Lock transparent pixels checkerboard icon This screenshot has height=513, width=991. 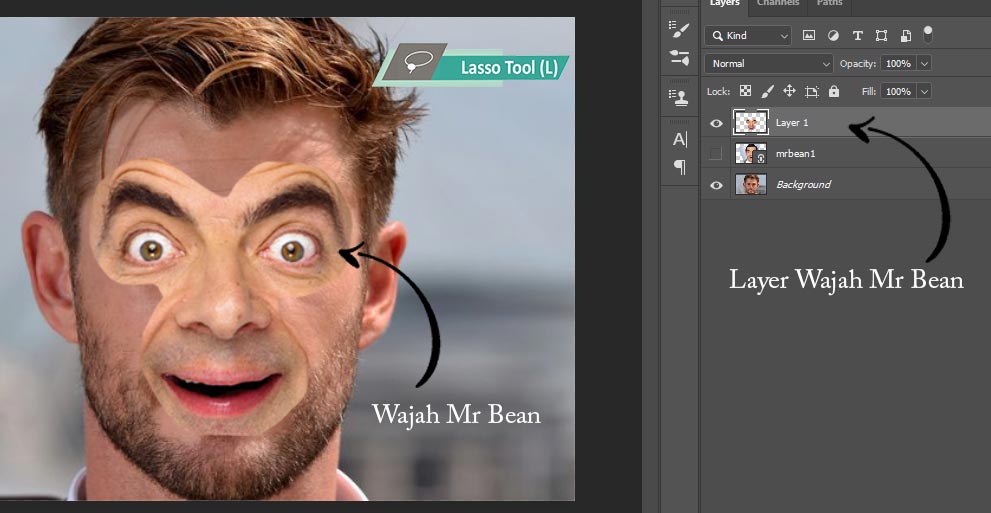click(746, 91)
